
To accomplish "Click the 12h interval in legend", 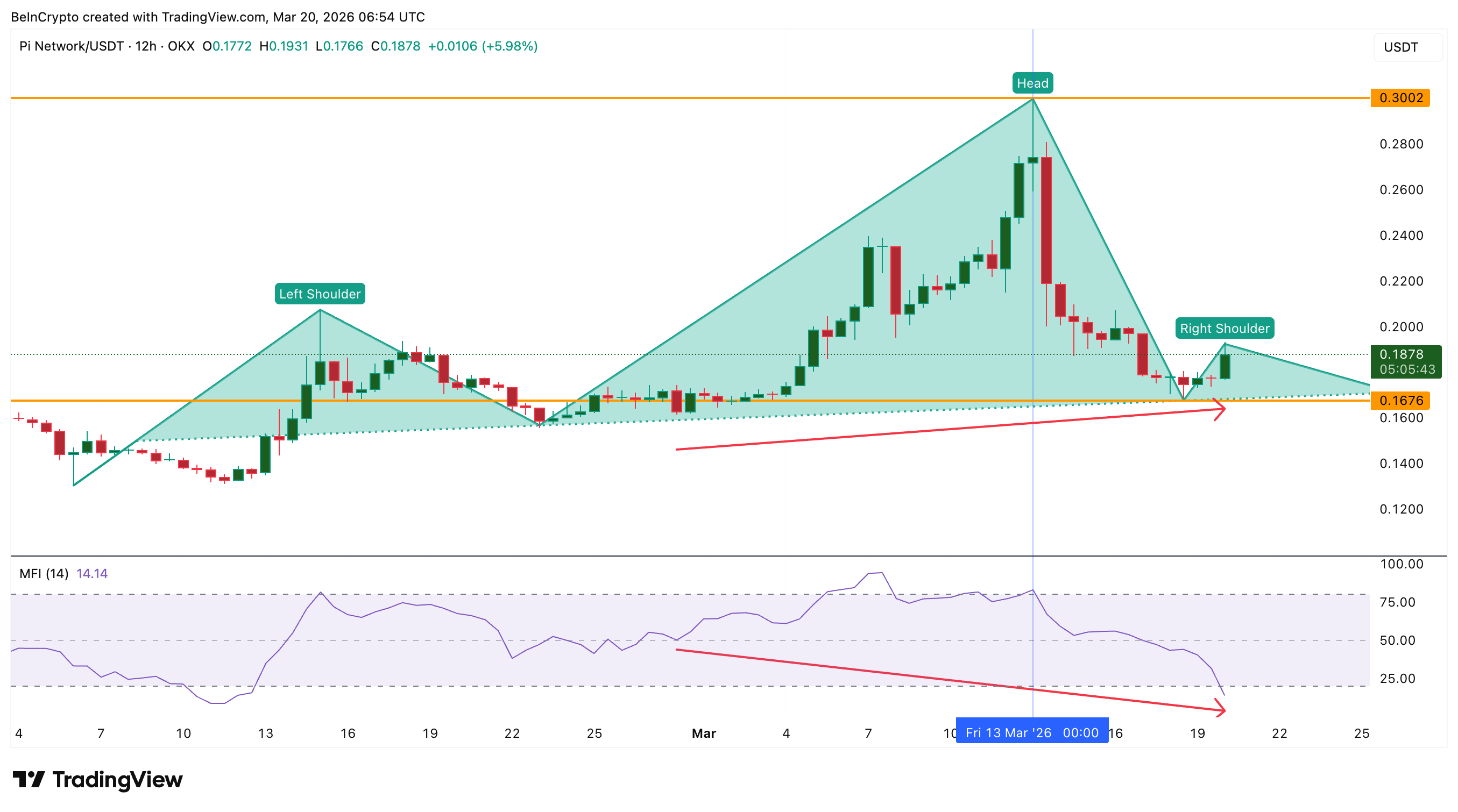I will [145, 46].
